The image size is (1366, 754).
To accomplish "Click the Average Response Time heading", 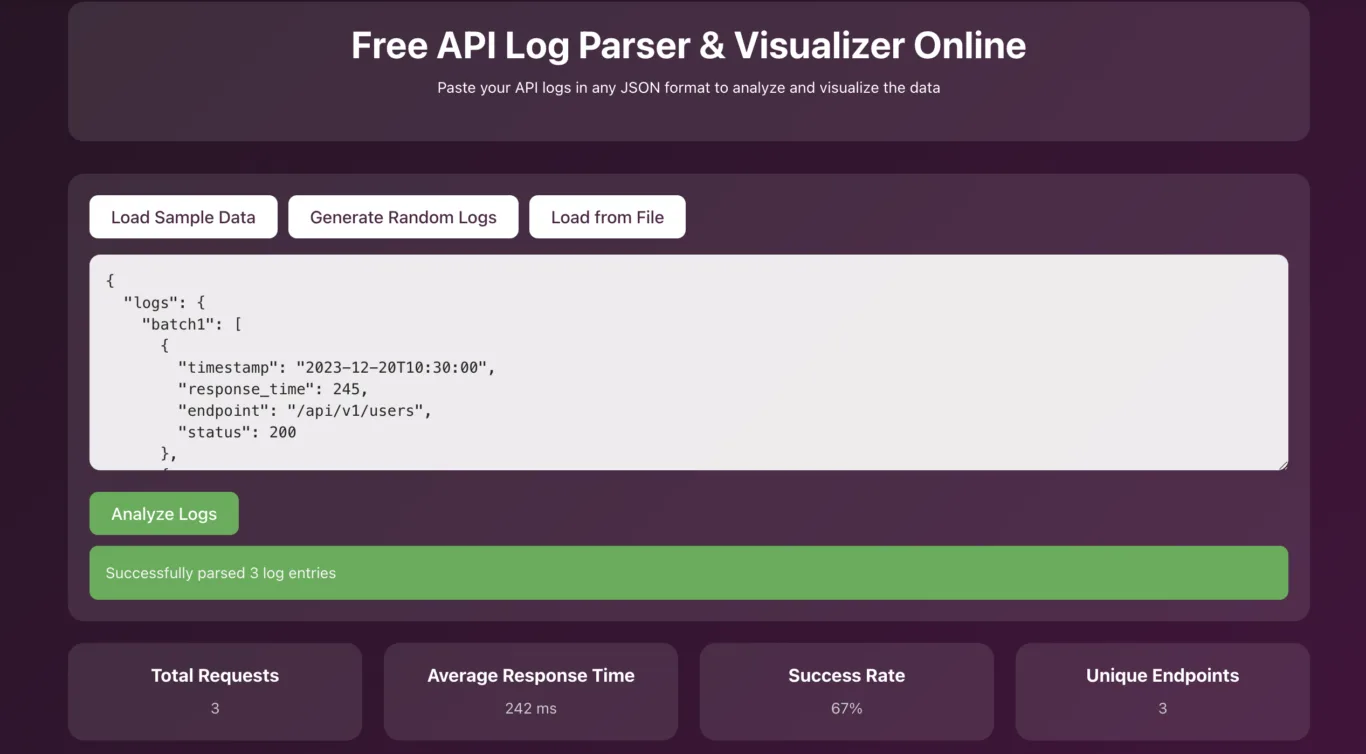I will [531, 676].
